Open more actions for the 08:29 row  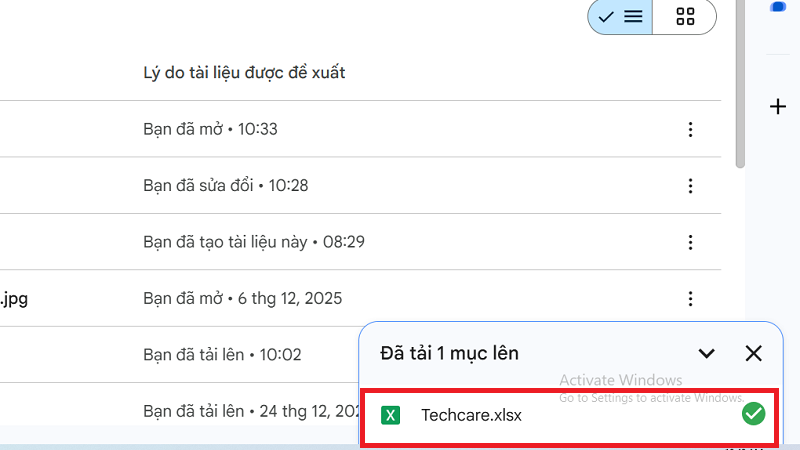click(689, 242)
